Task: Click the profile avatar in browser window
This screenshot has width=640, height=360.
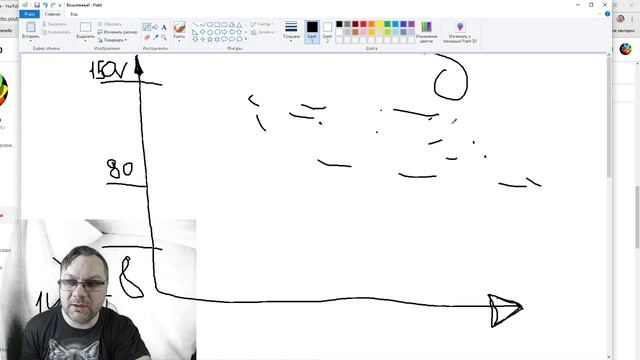Action: pos(621,19)
